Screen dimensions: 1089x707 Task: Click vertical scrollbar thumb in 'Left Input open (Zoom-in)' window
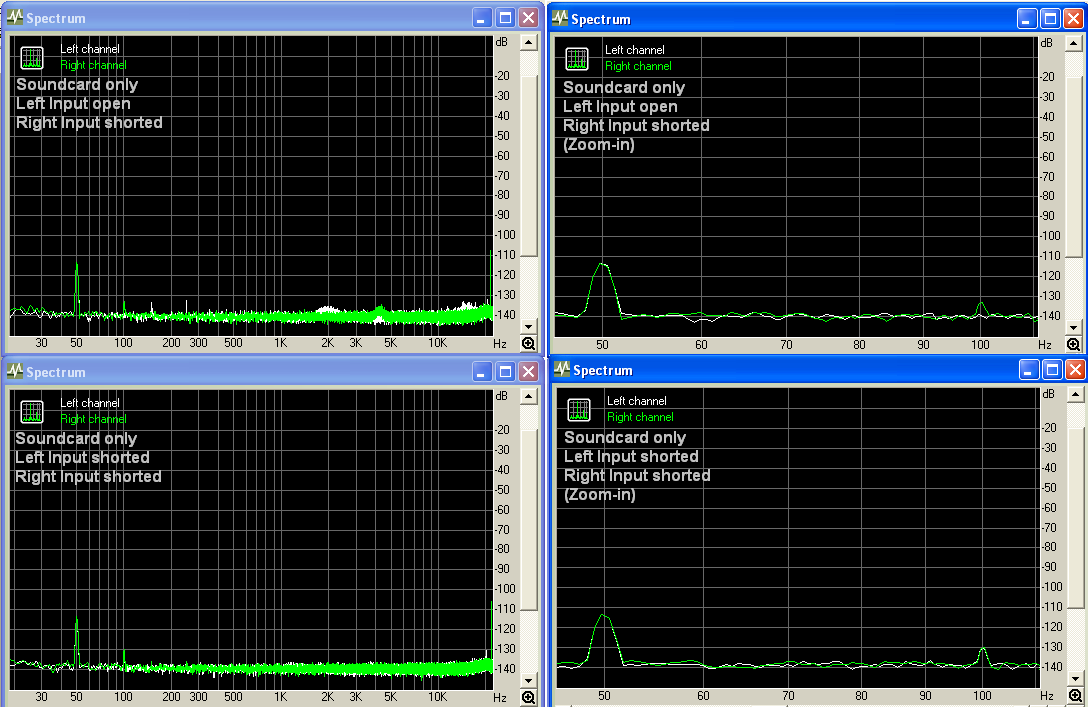(1073, 167)
